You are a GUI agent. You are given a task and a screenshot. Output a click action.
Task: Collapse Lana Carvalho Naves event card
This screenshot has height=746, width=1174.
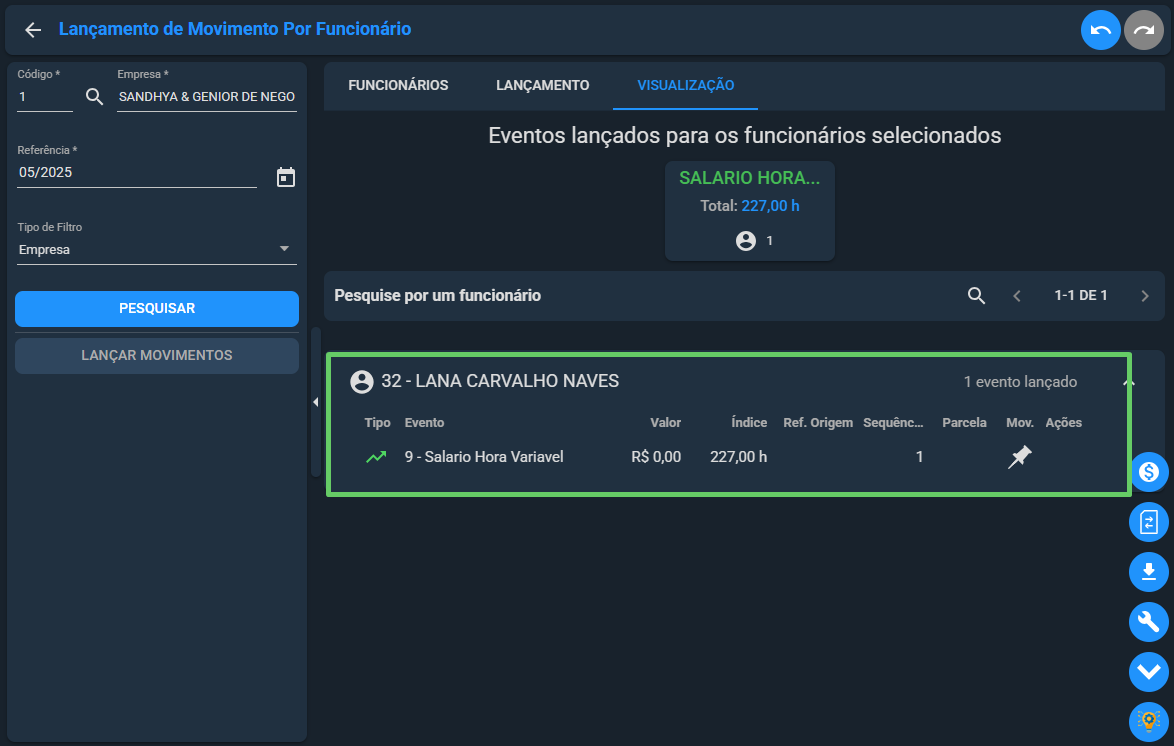click(x=1128, y=382)
